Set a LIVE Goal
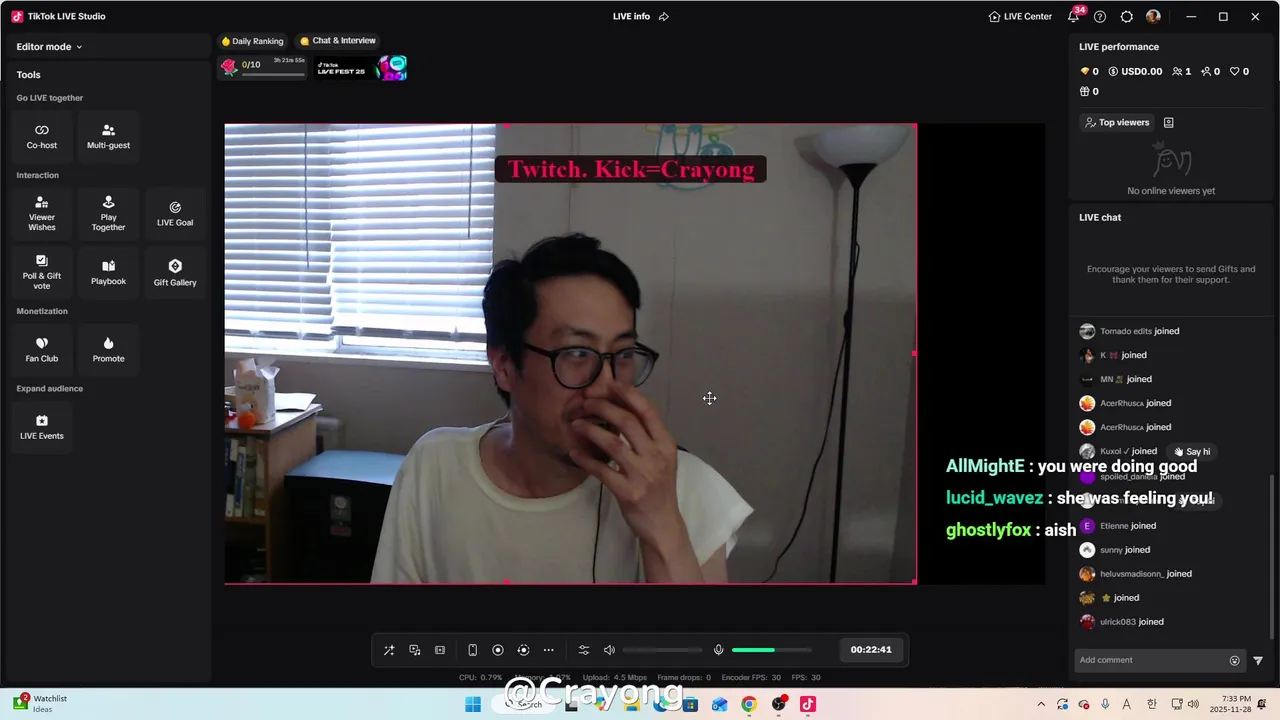 pyautogui.click(x=175, y=213)
